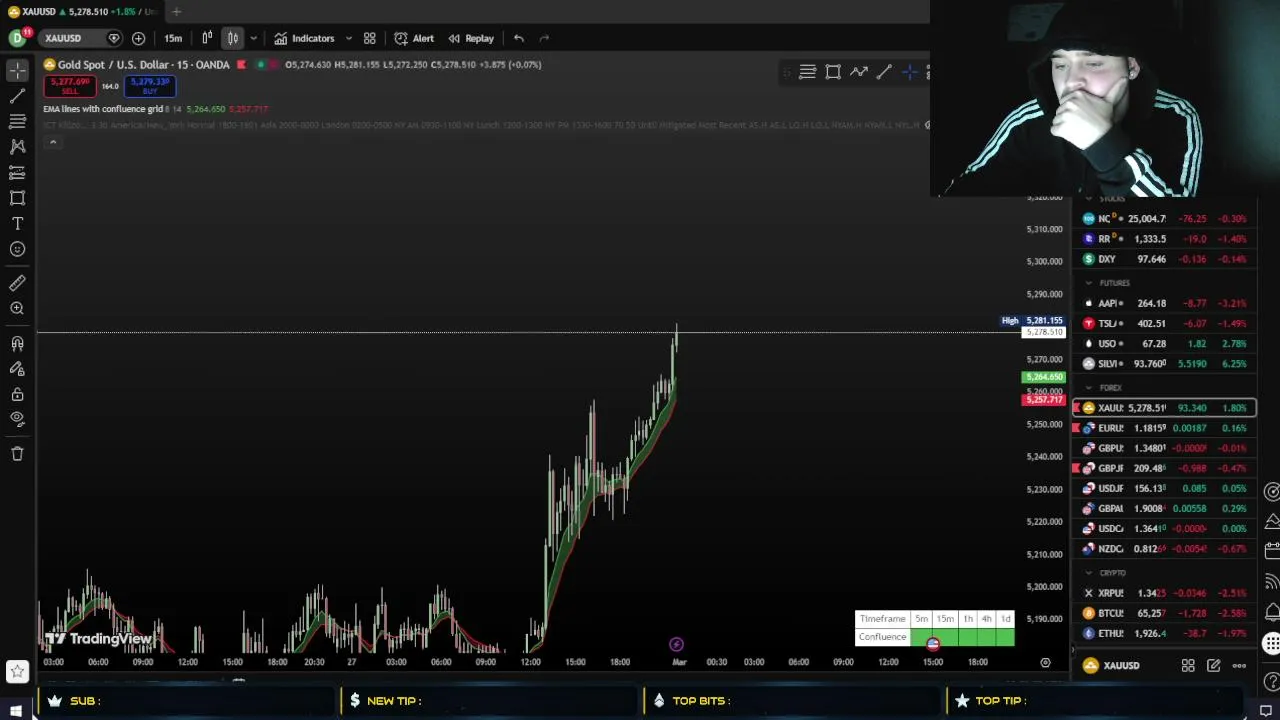The height and width of the screenshot is (720, 1280).
Task: Toggle stay in drawing mode
Action: (x=17, y=369)
